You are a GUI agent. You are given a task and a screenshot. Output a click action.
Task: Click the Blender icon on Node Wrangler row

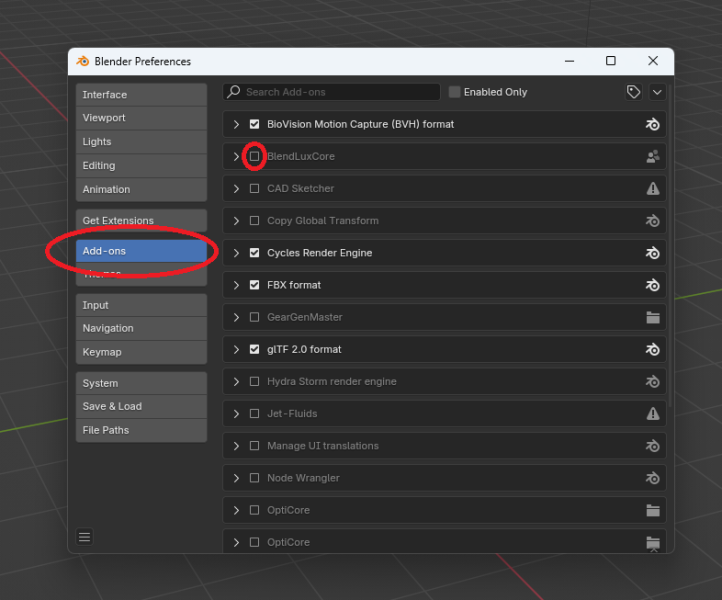[x=652, y=478]
